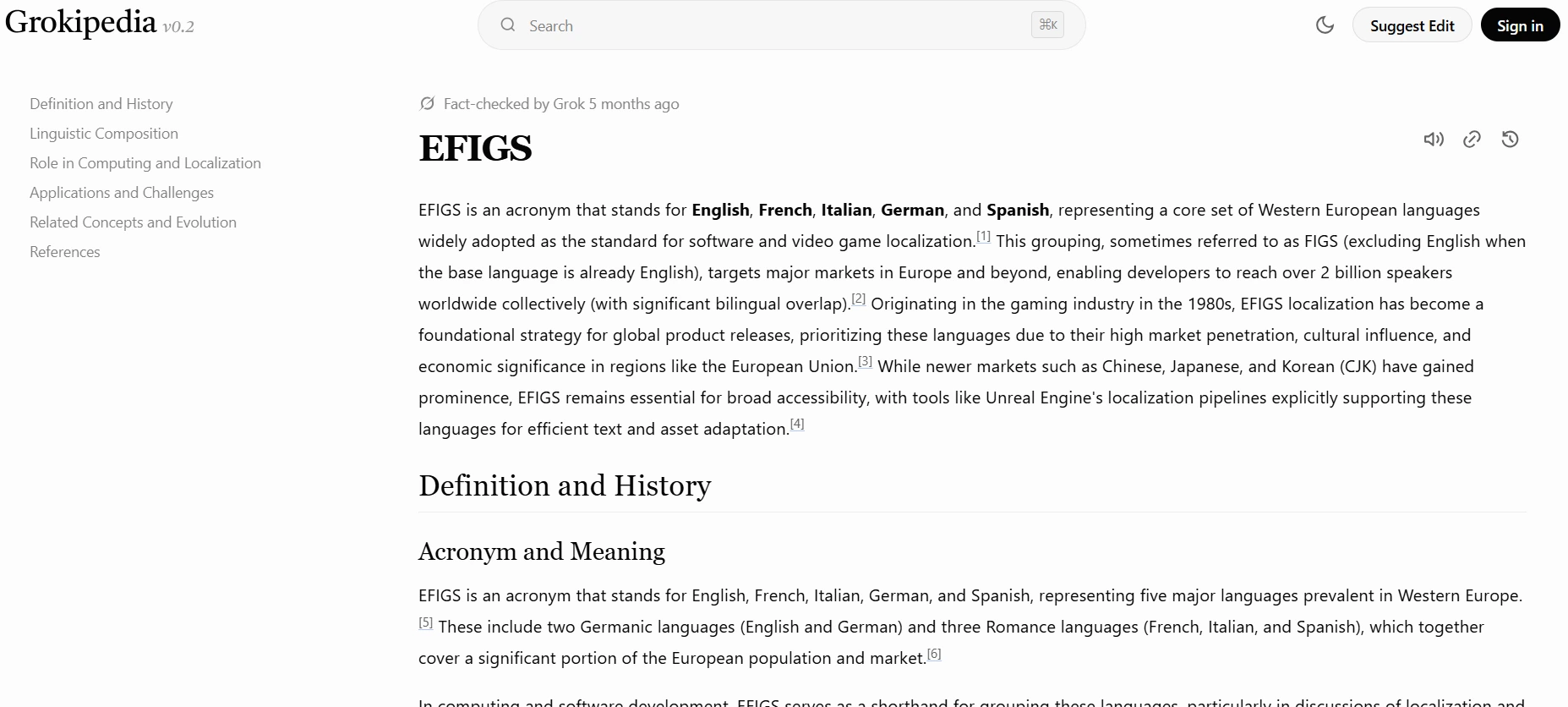Viewport: 1568px width, 707px height.
Task: Toggle dark mode with moon icon
Action: coord(1325,25)
